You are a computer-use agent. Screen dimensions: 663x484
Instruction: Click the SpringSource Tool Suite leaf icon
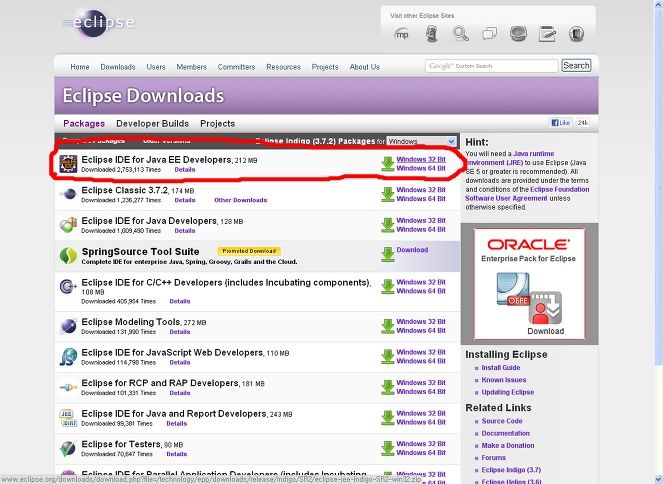click(x=68, y=255)
